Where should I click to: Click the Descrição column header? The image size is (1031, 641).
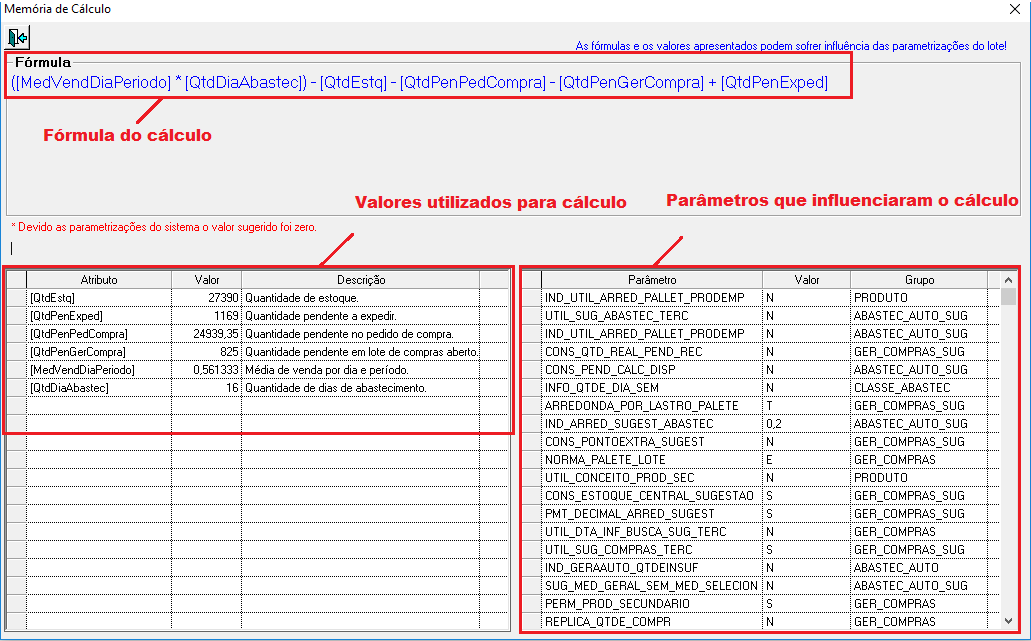point(360,280)
